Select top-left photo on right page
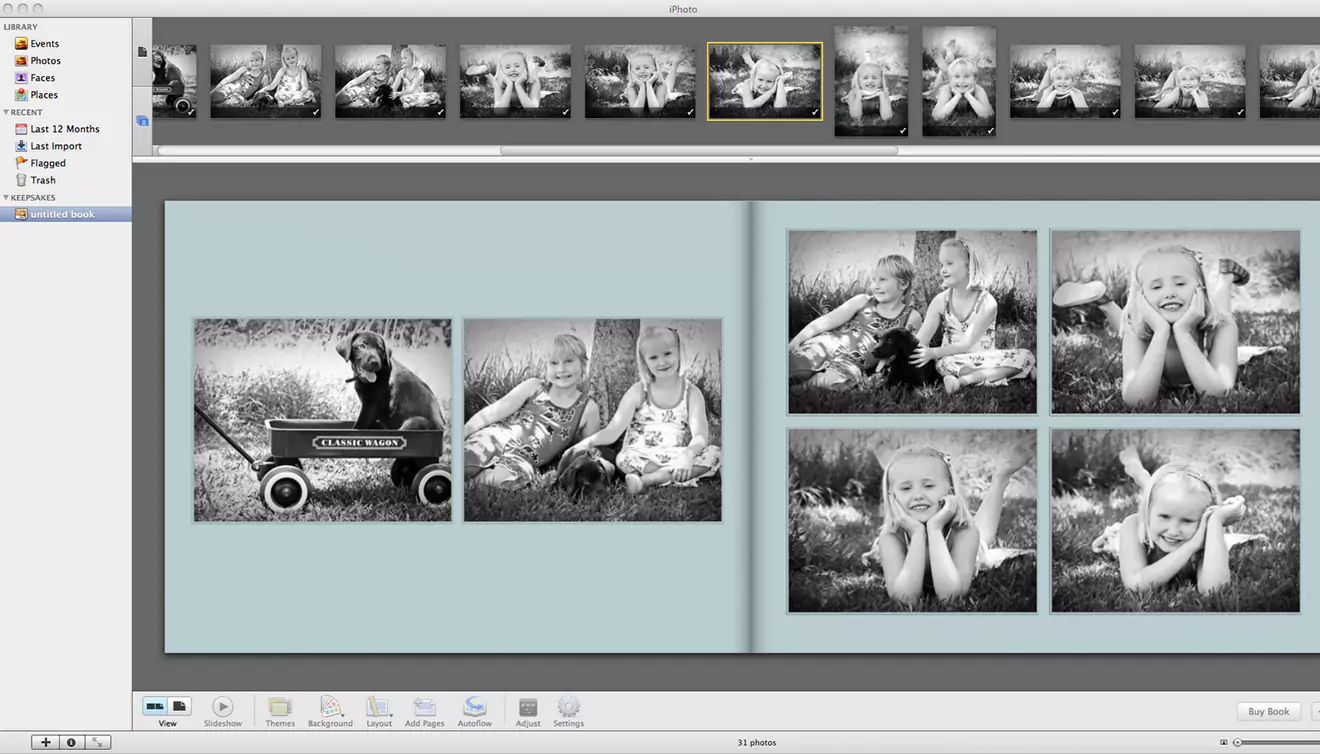Image resolution: width=1320 pixels, height=754 pixels. point(912,322)
